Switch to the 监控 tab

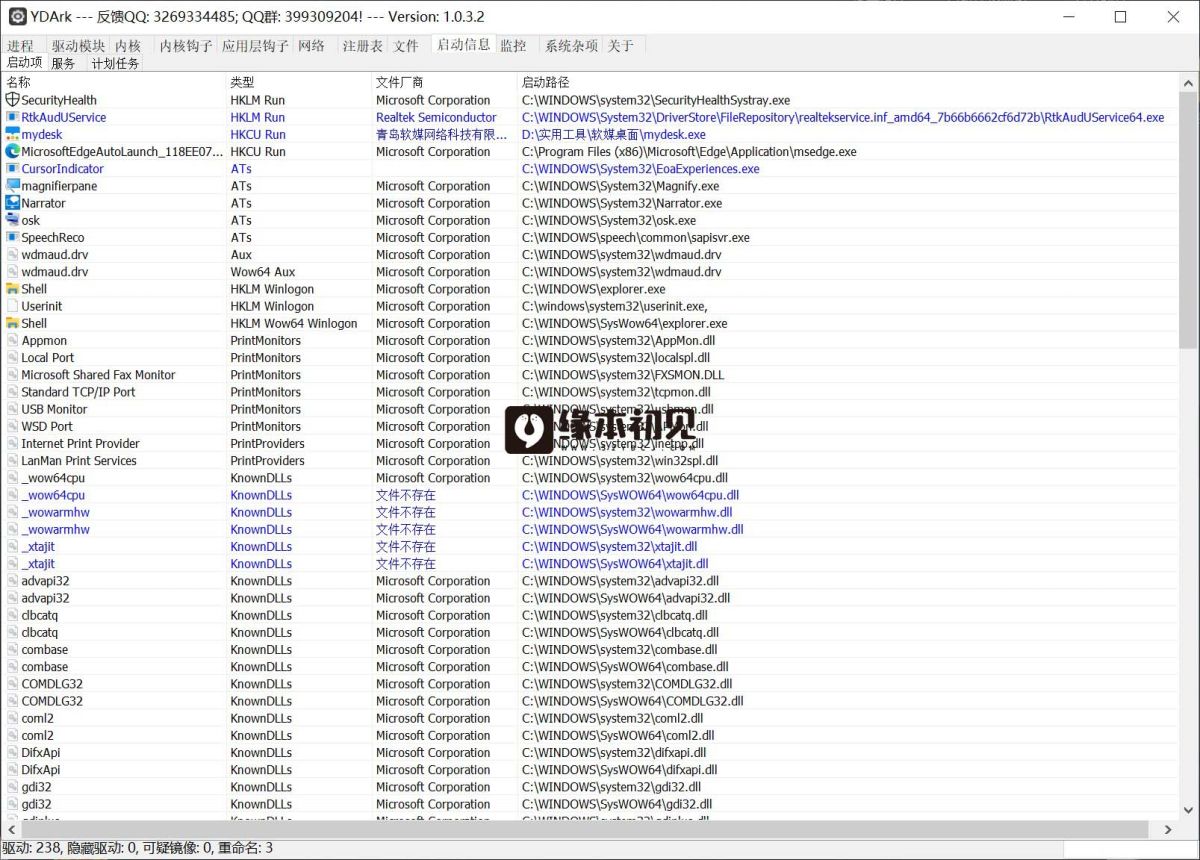point(513,46)
